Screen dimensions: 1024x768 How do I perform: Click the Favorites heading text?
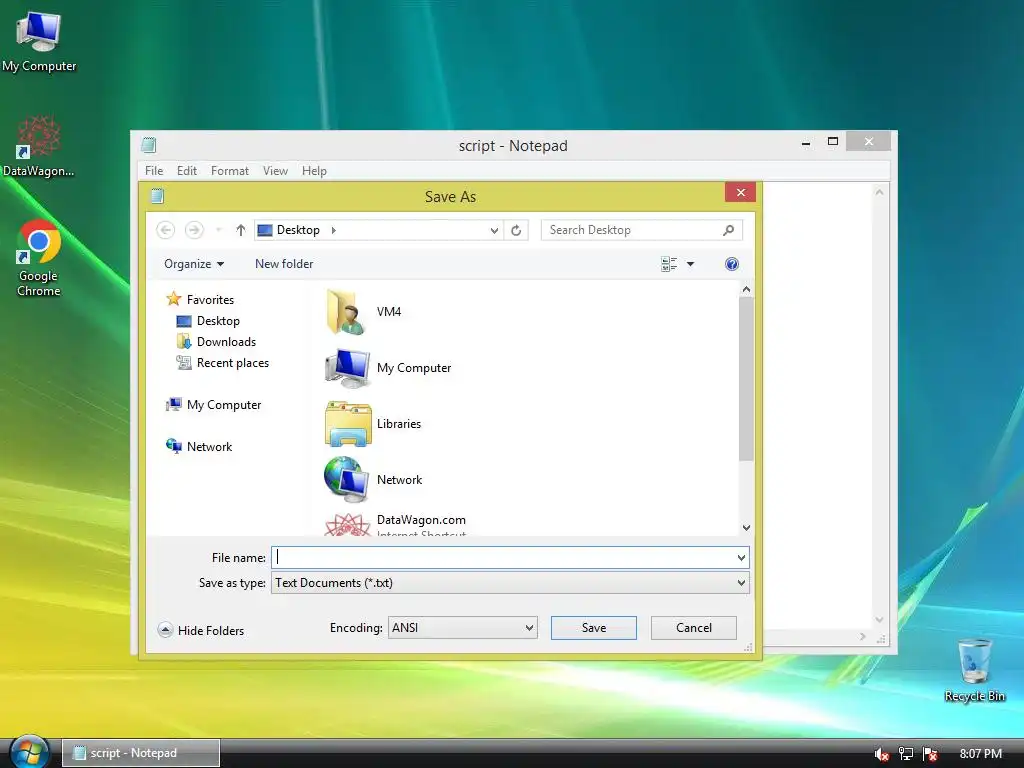pos(210,300)
